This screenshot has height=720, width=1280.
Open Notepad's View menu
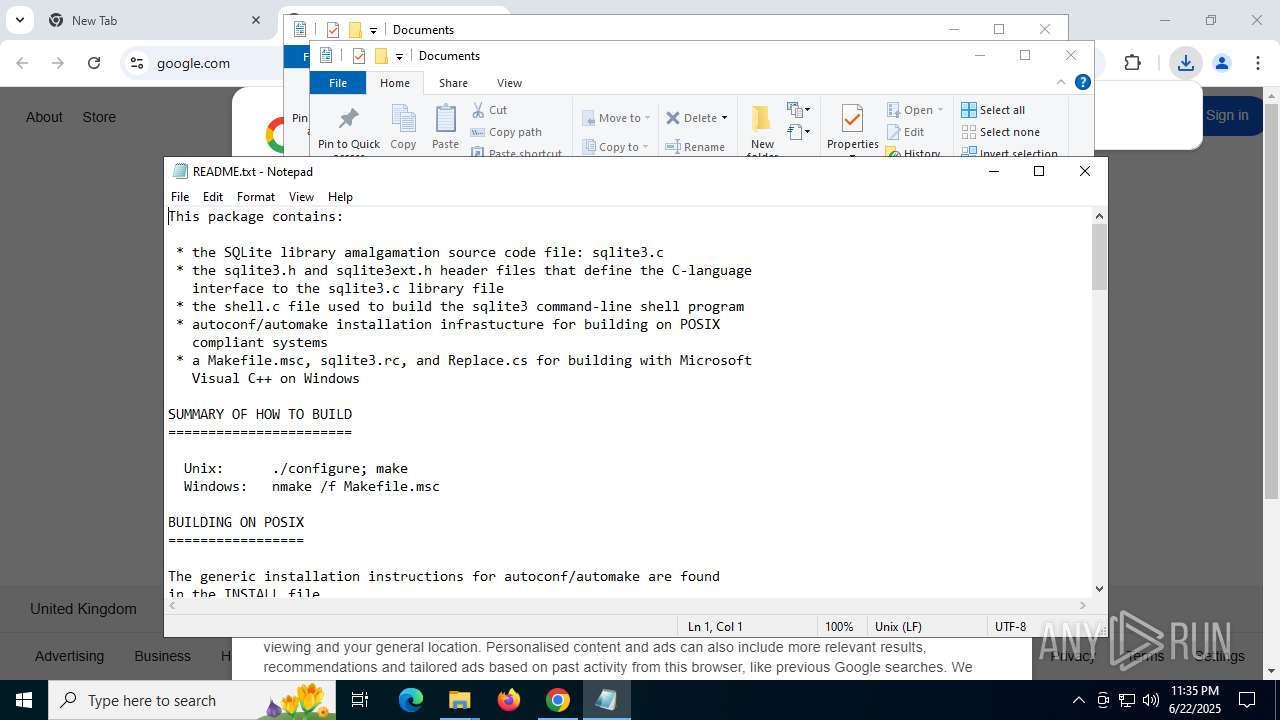pyautogui.click(x=301, y=197)
